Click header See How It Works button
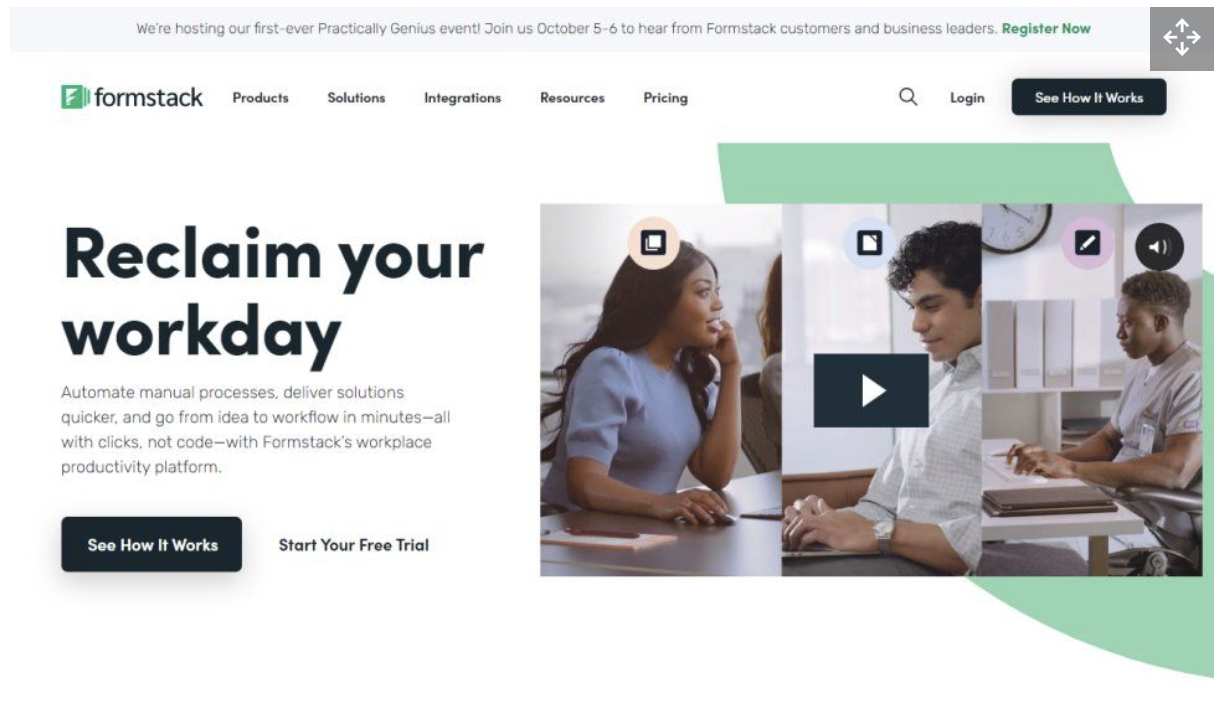The width and height of the screenshot is (1224, 704). (1089, 97)
